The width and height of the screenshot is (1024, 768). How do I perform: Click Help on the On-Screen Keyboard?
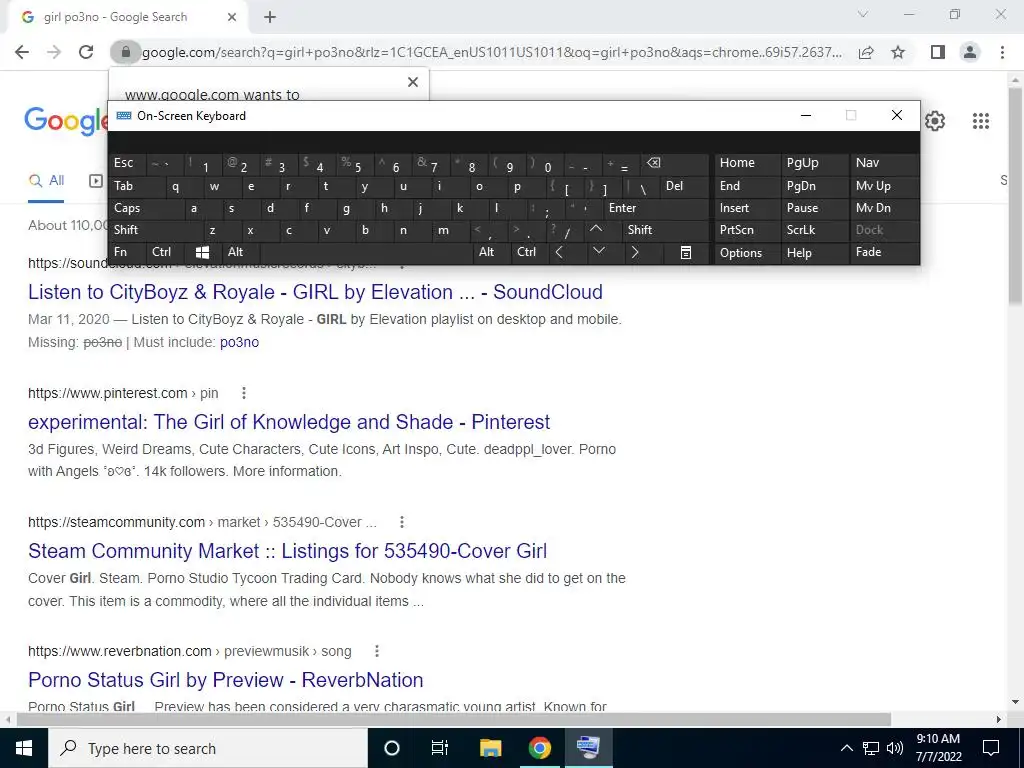814,253
